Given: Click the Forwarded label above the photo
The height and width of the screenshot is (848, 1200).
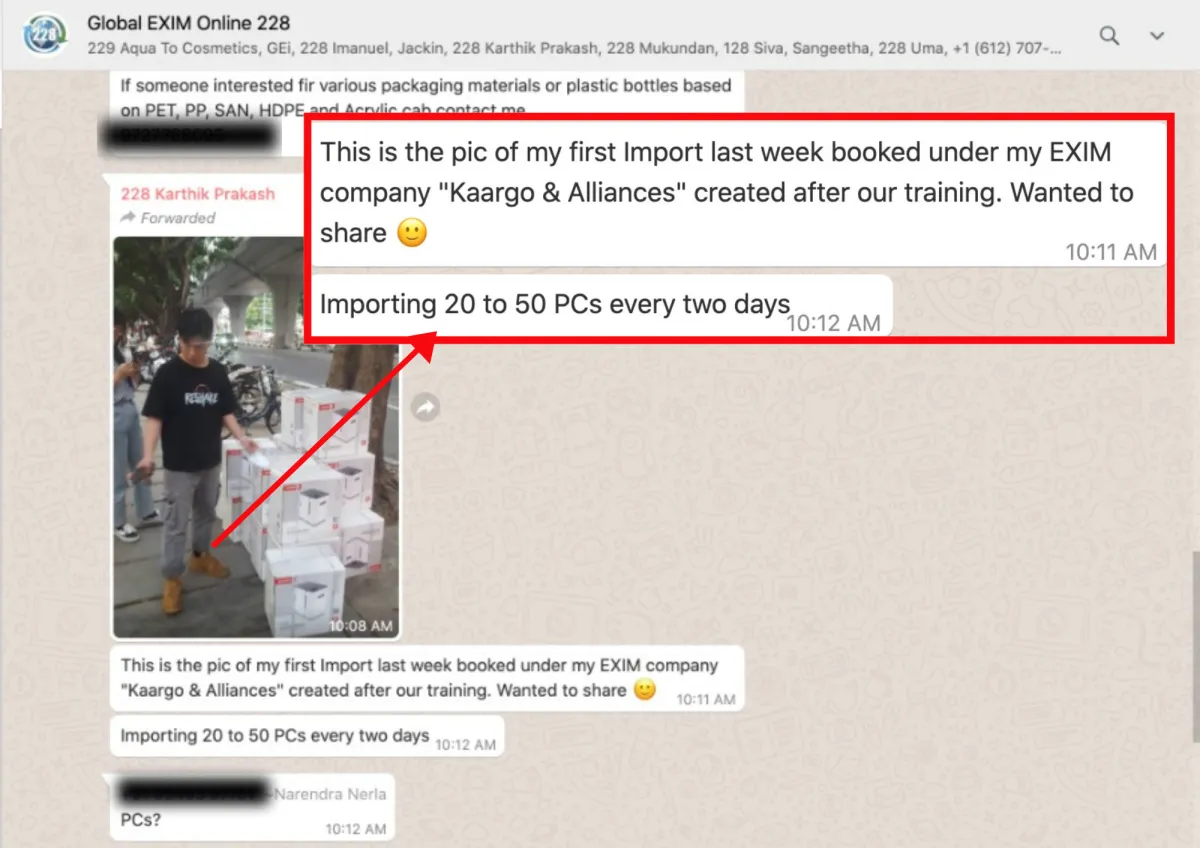Looking at the screenshot, I should click(168, 217).
